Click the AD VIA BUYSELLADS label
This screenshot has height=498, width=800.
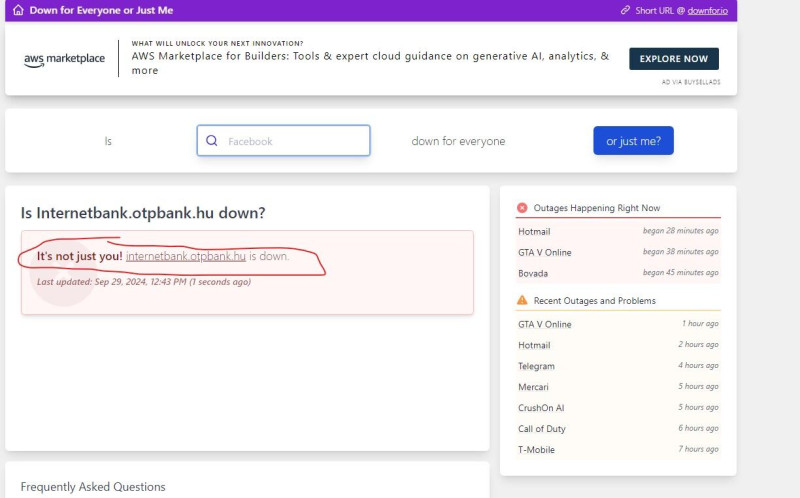(x=691, y=82)
